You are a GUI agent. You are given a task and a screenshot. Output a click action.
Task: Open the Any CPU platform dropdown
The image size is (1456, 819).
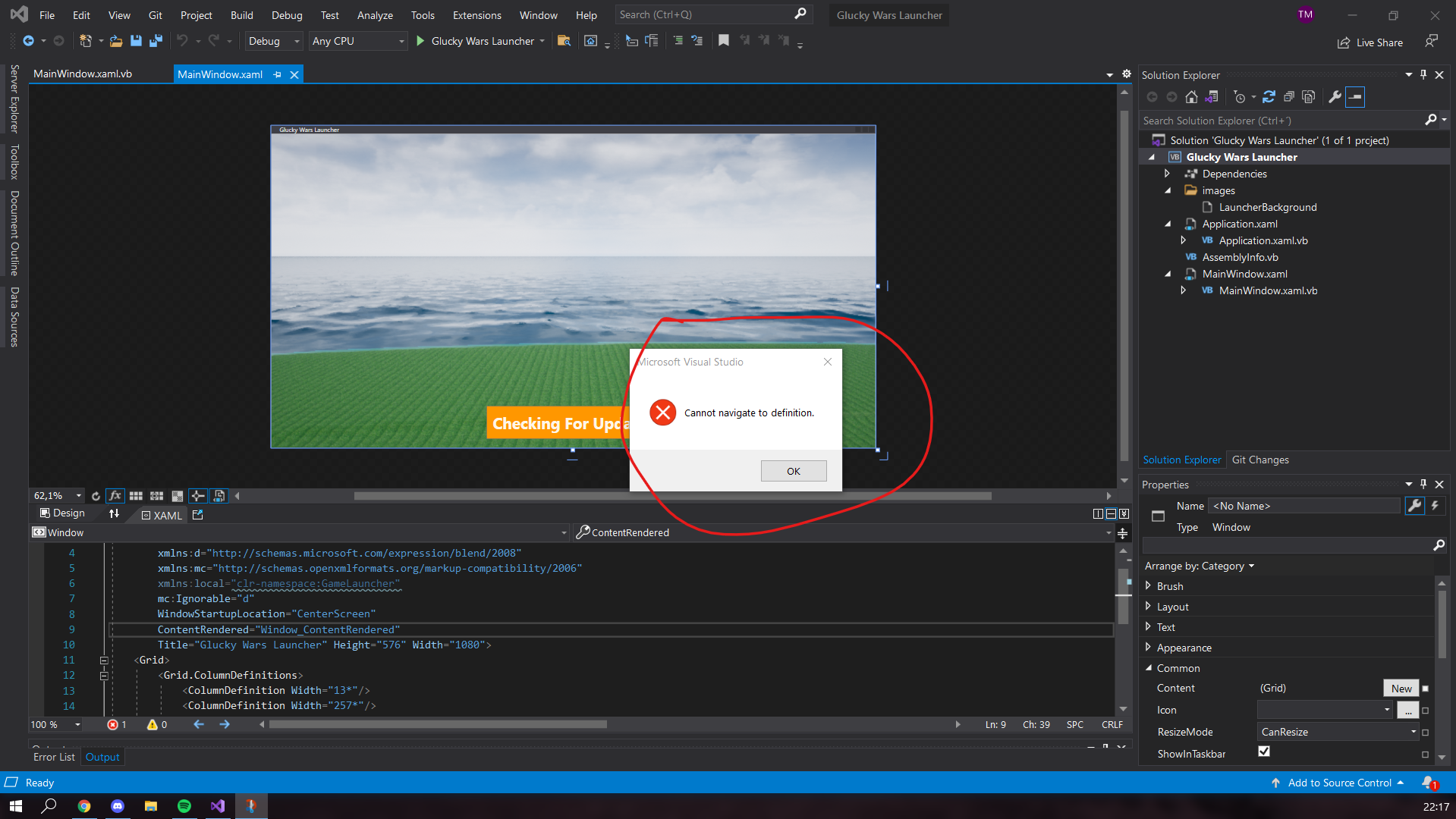point(358,41)
